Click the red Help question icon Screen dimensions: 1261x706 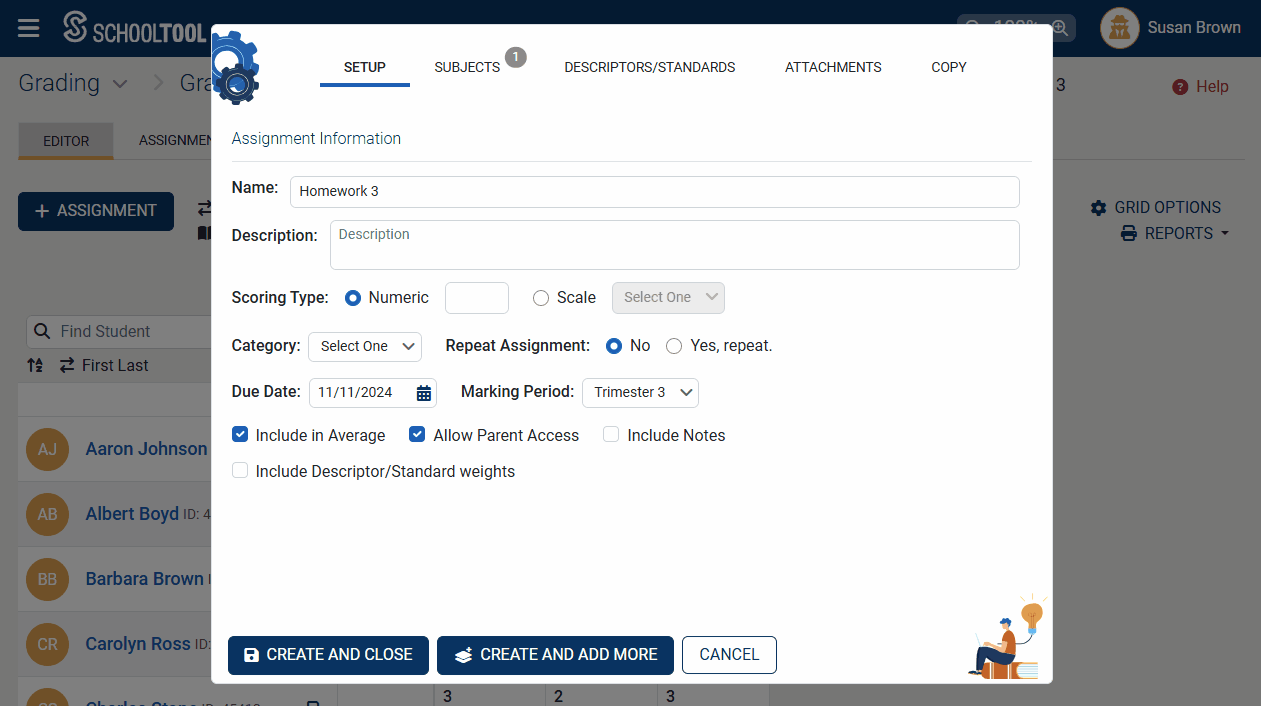[x=1180, y=87]
